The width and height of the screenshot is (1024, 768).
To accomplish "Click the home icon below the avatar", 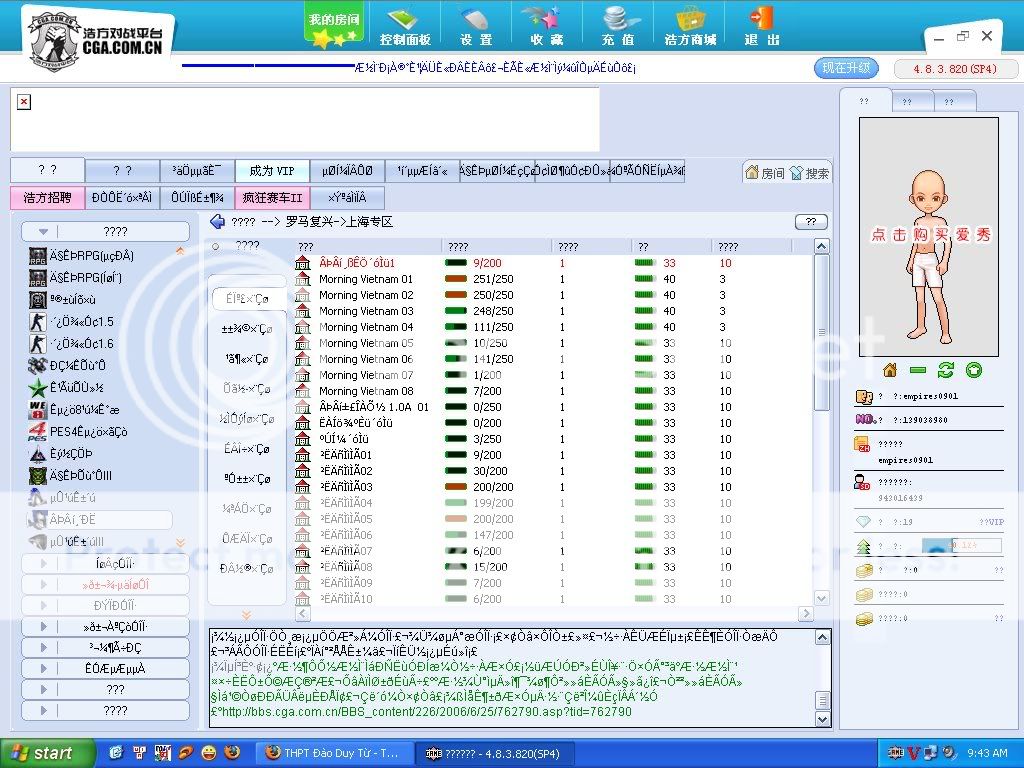I will 890,370.
